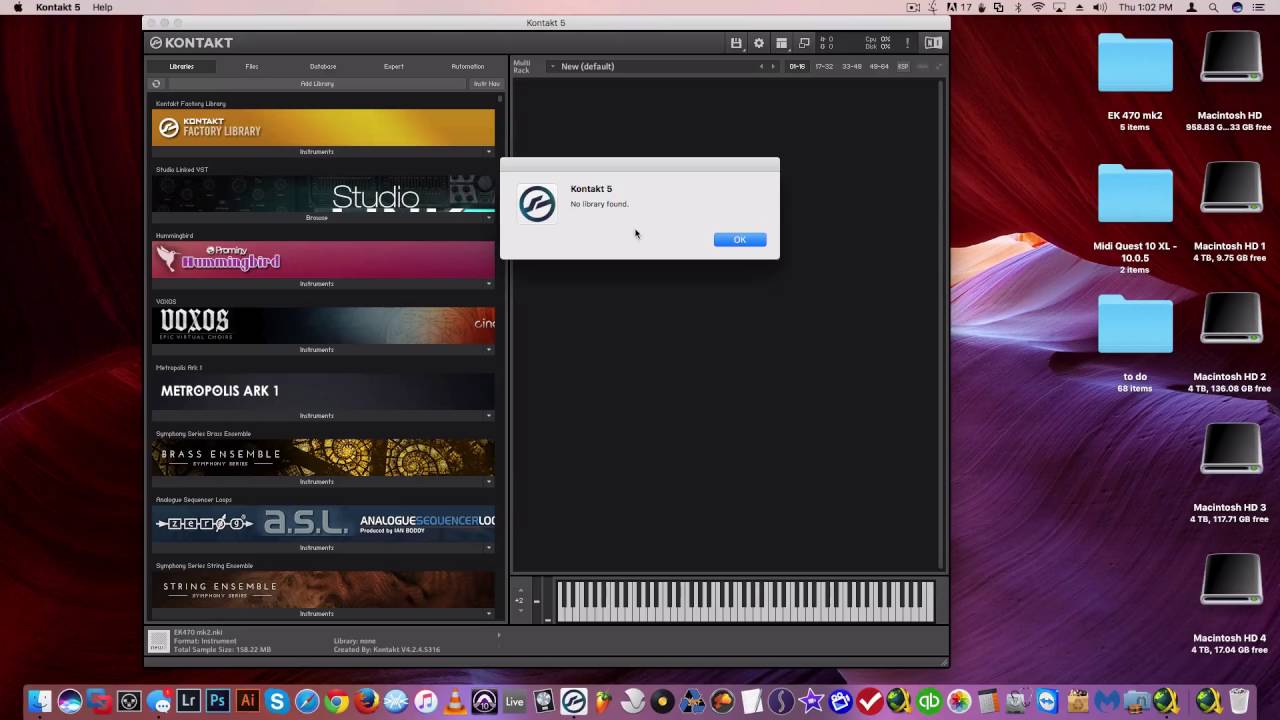This screenshot has width=1280, height=720.
Task: Refresh the libraries list
Action: pyautogui.click(x=156, y=84)
